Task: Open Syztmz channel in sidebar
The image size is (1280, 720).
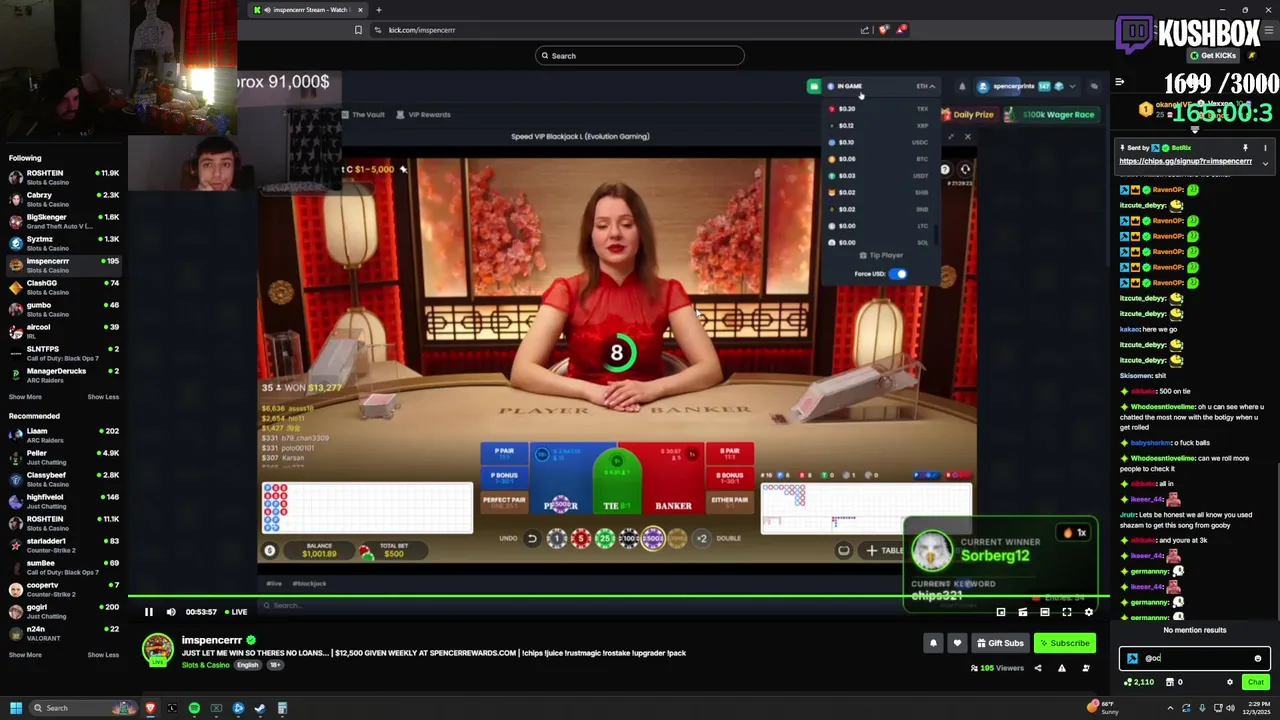Action: click(x=64, y=243)
